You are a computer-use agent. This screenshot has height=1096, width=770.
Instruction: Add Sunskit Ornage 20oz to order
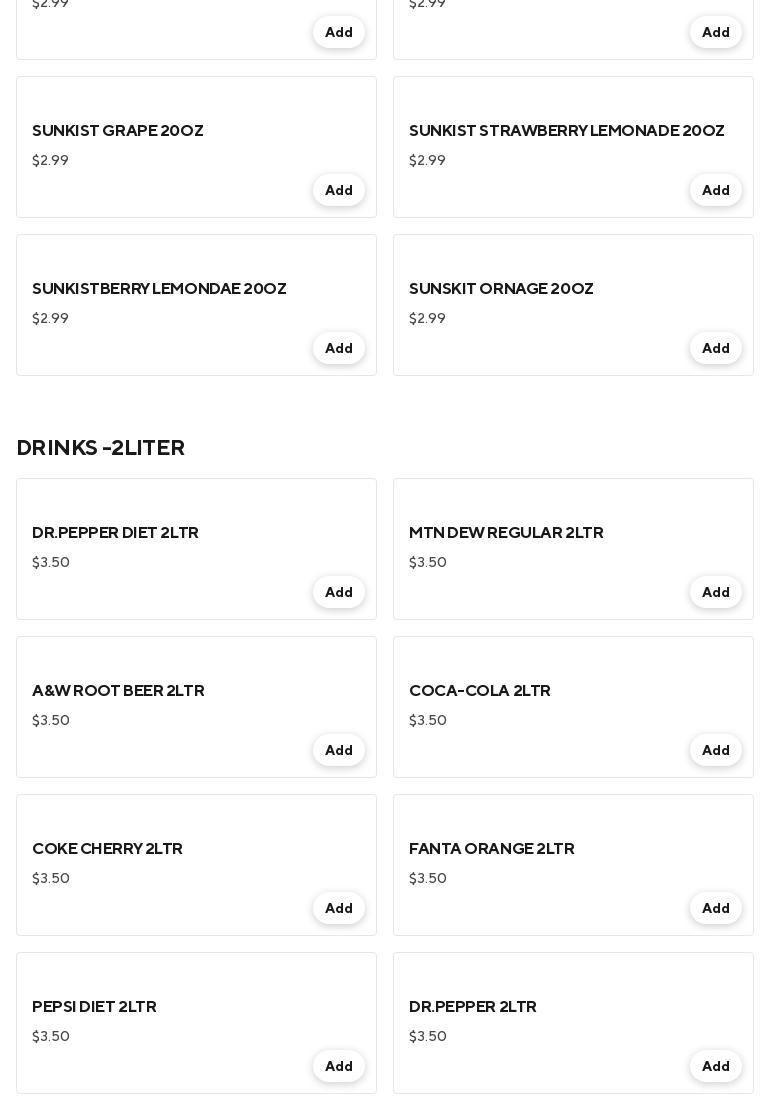pyautogui.click(x=716, y=349)
